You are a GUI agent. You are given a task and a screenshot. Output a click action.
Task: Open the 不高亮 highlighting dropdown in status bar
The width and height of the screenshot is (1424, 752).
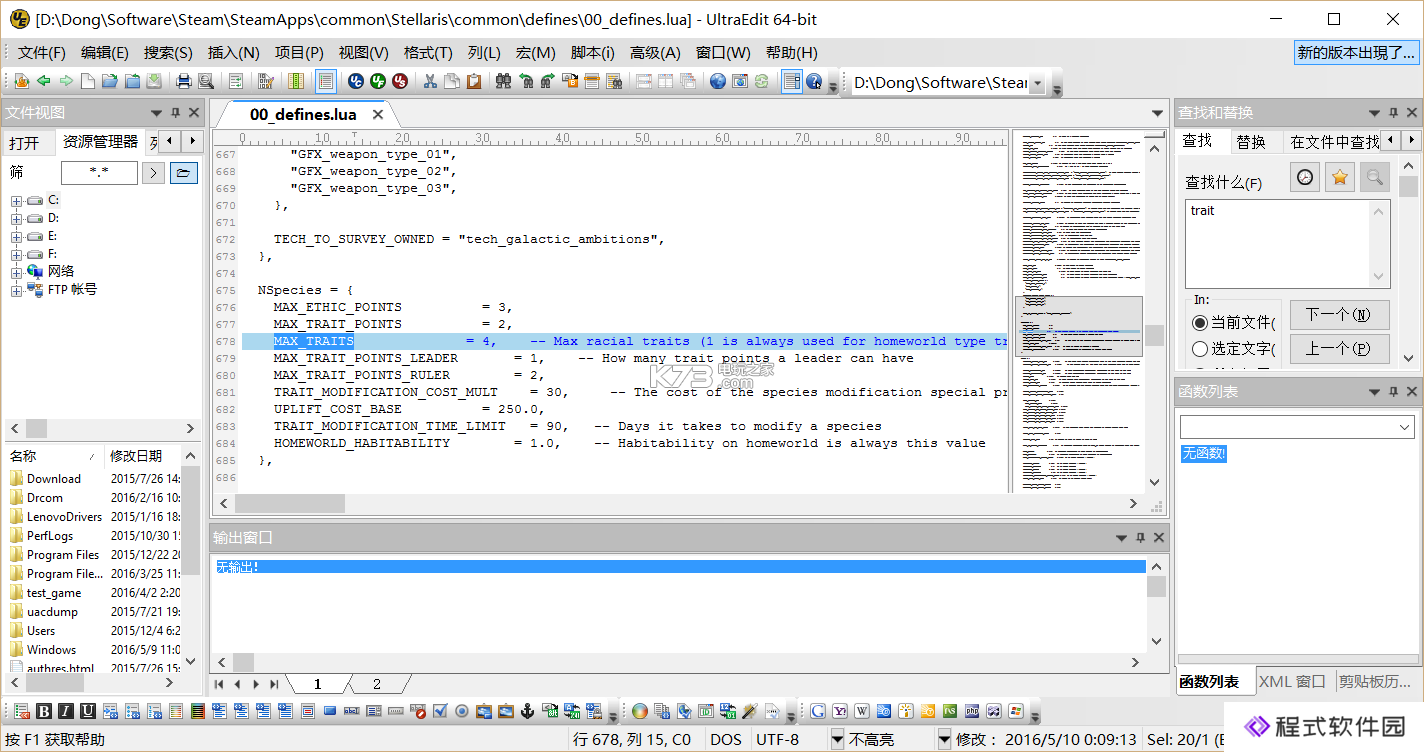[838, 739]
